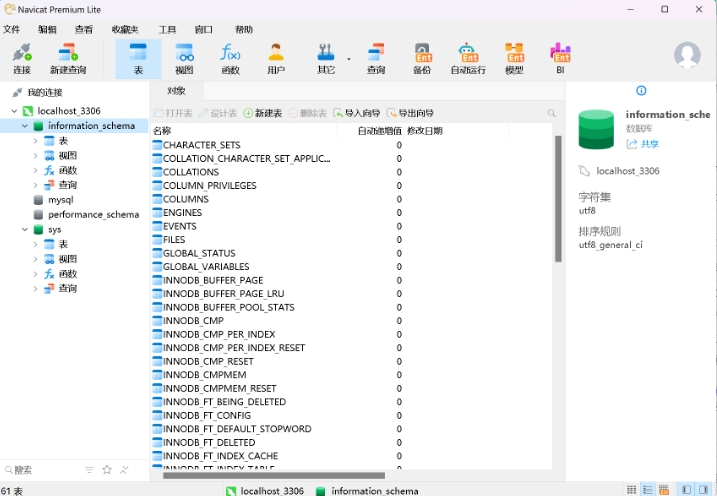Click the Connection (连接) toolbar icon
The height and width of the screenshot is (496, 717).
coord(21,58)
